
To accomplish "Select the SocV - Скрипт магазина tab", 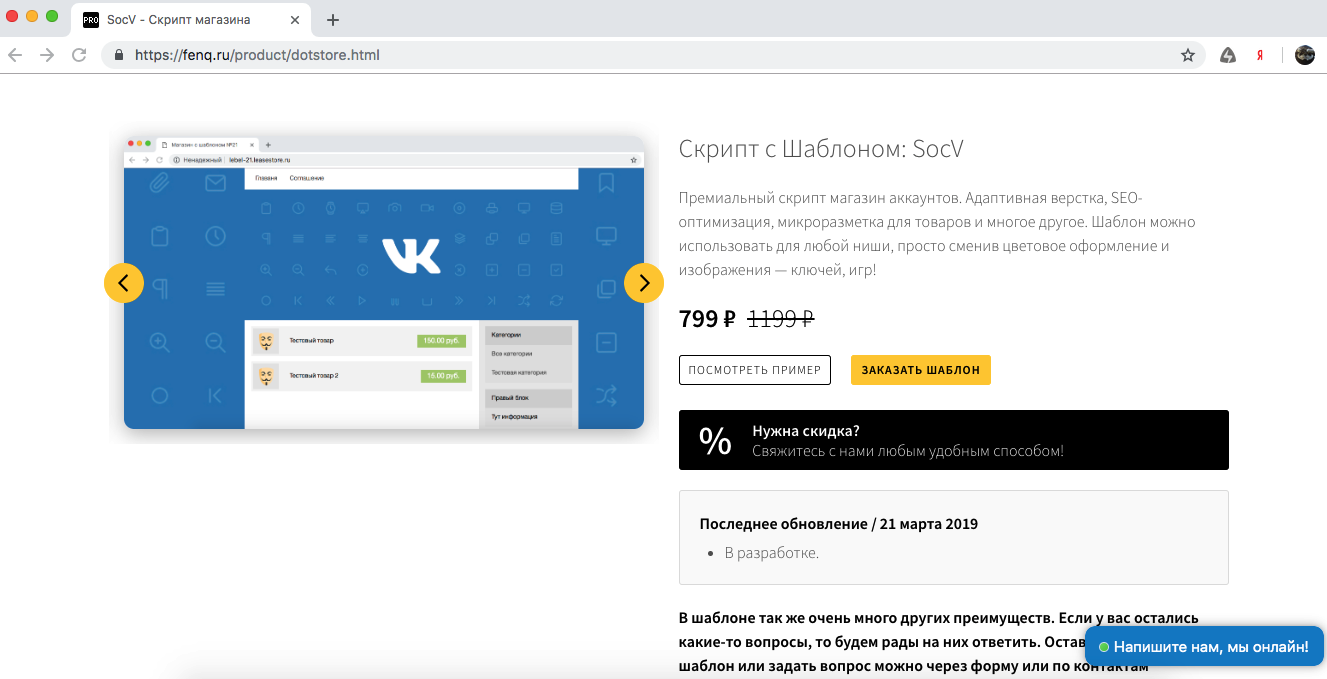I will [x=193, y=20].
